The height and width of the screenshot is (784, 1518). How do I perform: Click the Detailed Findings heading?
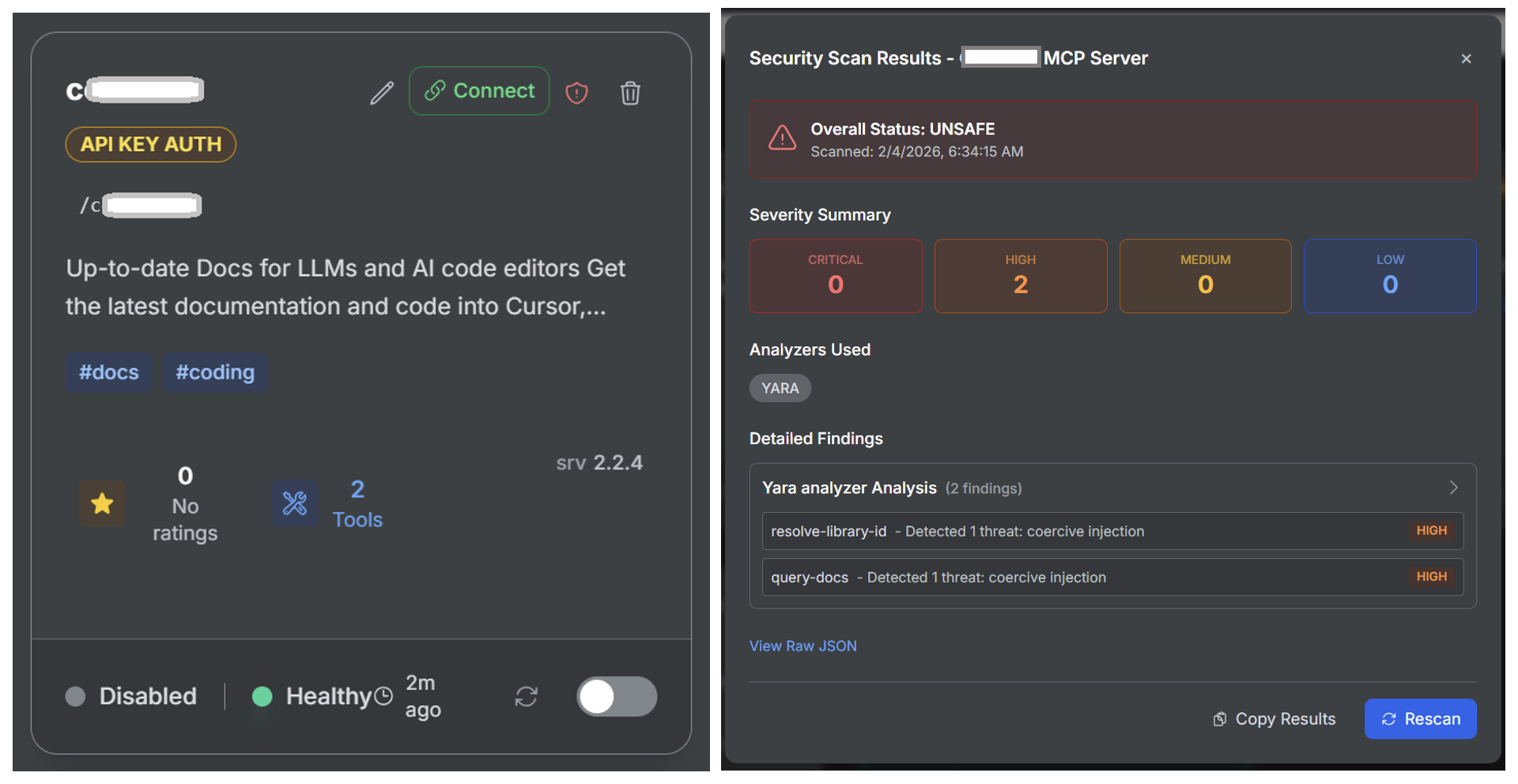pos(816,439)
